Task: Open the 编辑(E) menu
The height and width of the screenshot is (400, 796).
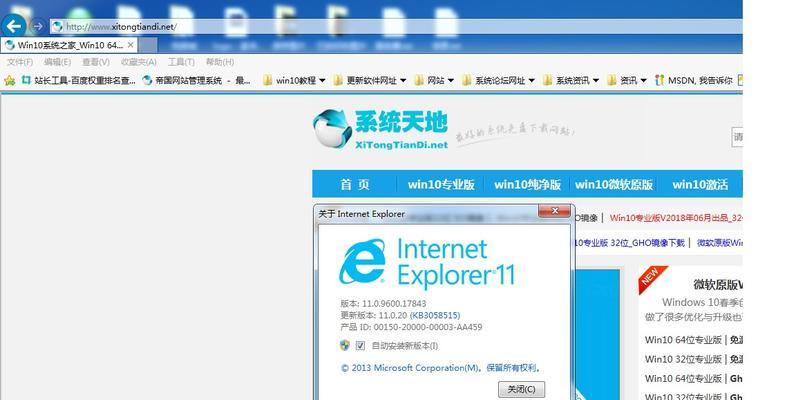Action: click(x=57, y=62)
